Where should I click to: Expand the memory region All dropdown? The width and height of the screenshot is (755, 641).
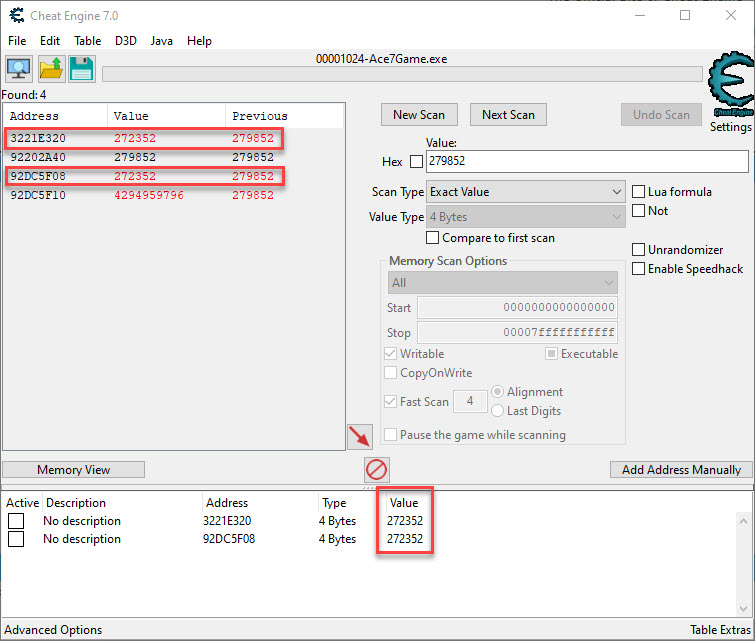click(502, 283)
